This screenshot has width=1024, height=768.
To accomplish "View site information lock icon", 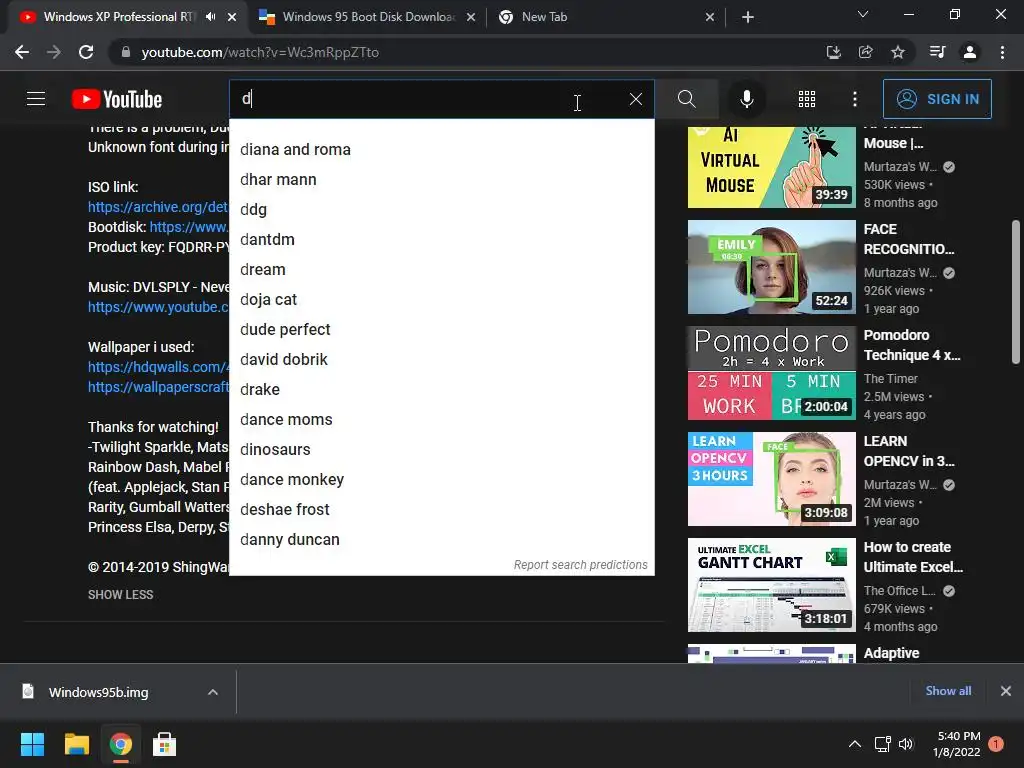I will pos(126,52).
